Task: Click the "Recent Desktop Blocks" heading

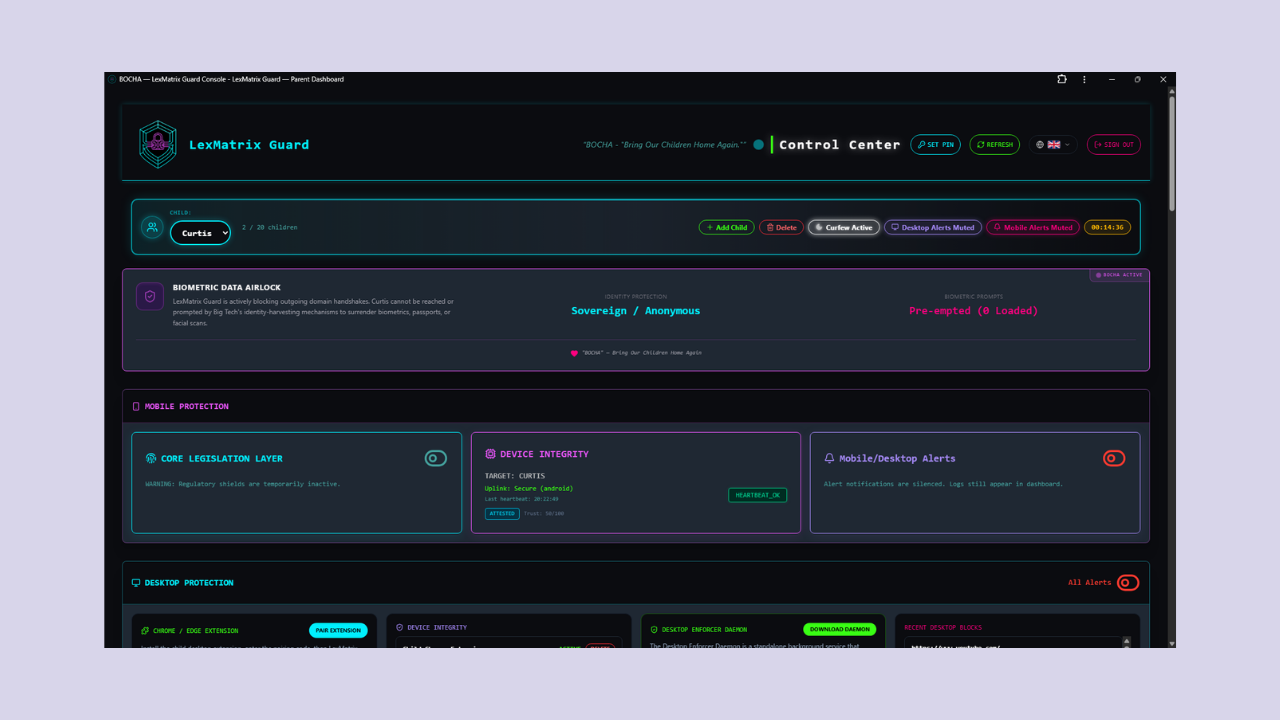Action: pos(943,628)
